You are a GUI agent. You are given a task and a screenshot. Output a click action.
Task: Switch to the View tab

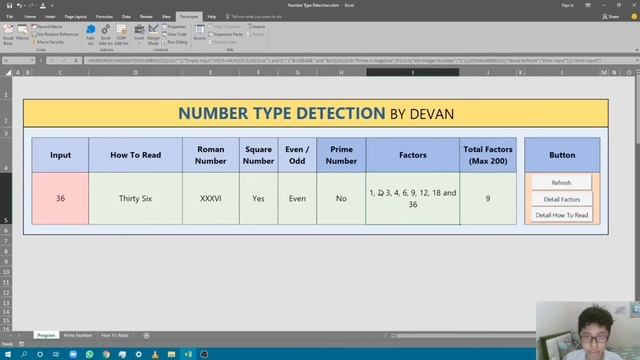click(166, 17)
